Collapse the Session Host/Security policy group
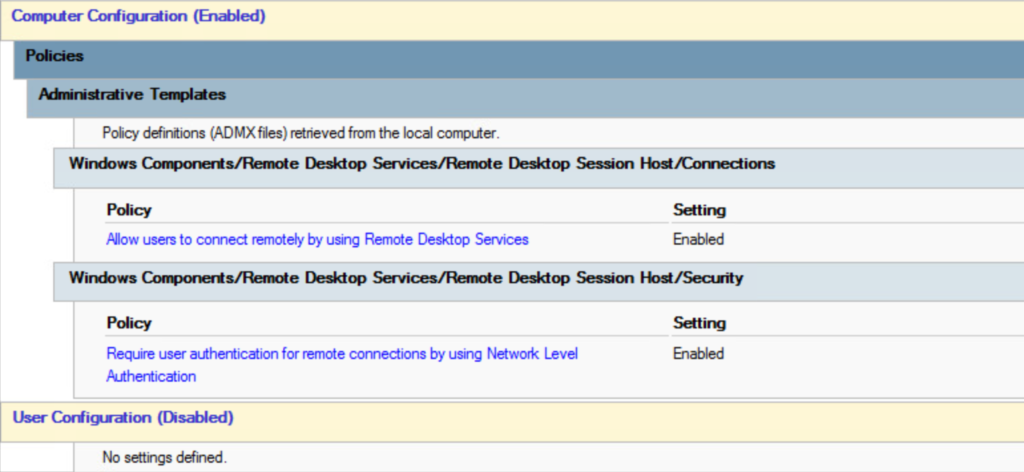Viewport: 1024px width, 472px height. coord(405,278)
